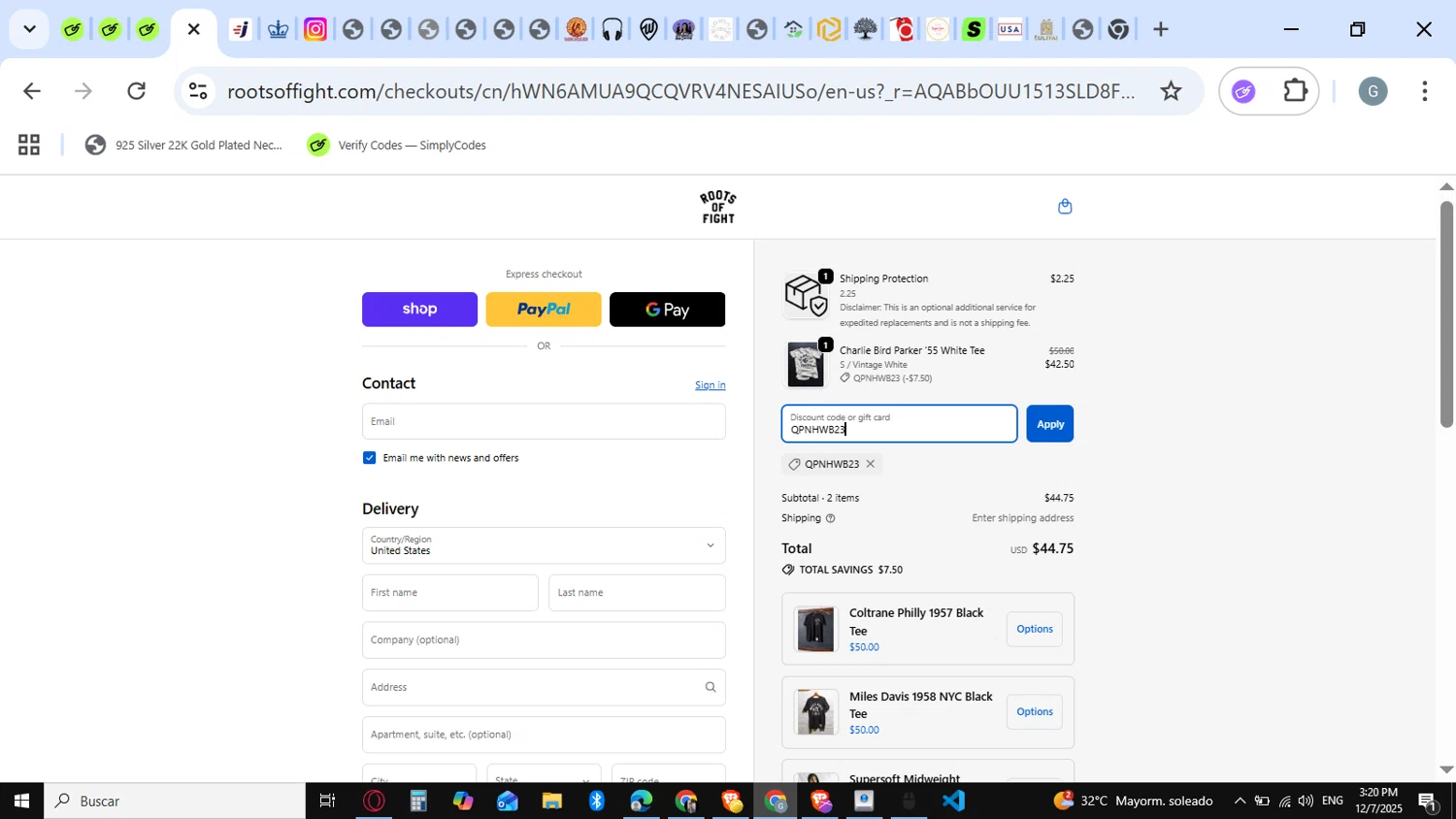1456x819 pixels.
Task: Open Calculator from the taskbar
Action: 418,801
